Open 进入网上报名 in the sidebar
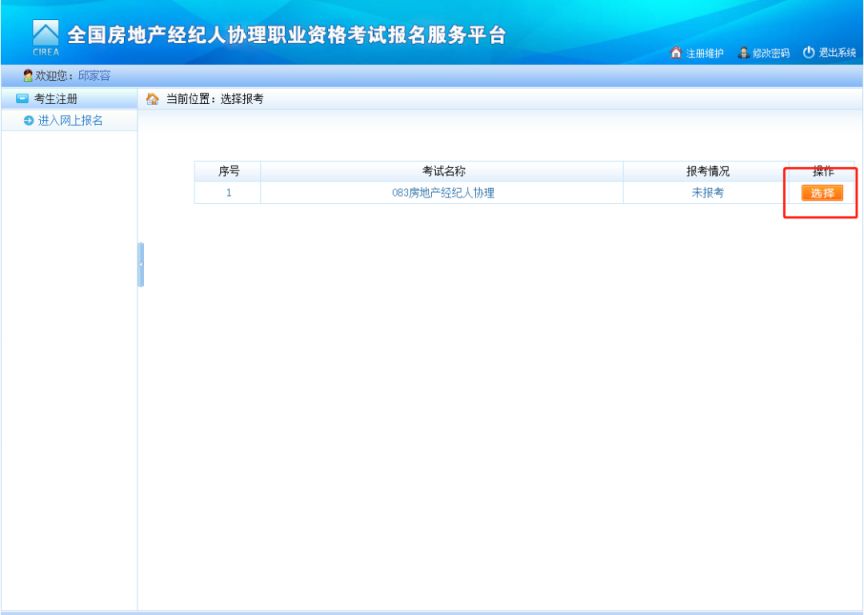This screenshot has height=615, width=864. tap(70, 120)
